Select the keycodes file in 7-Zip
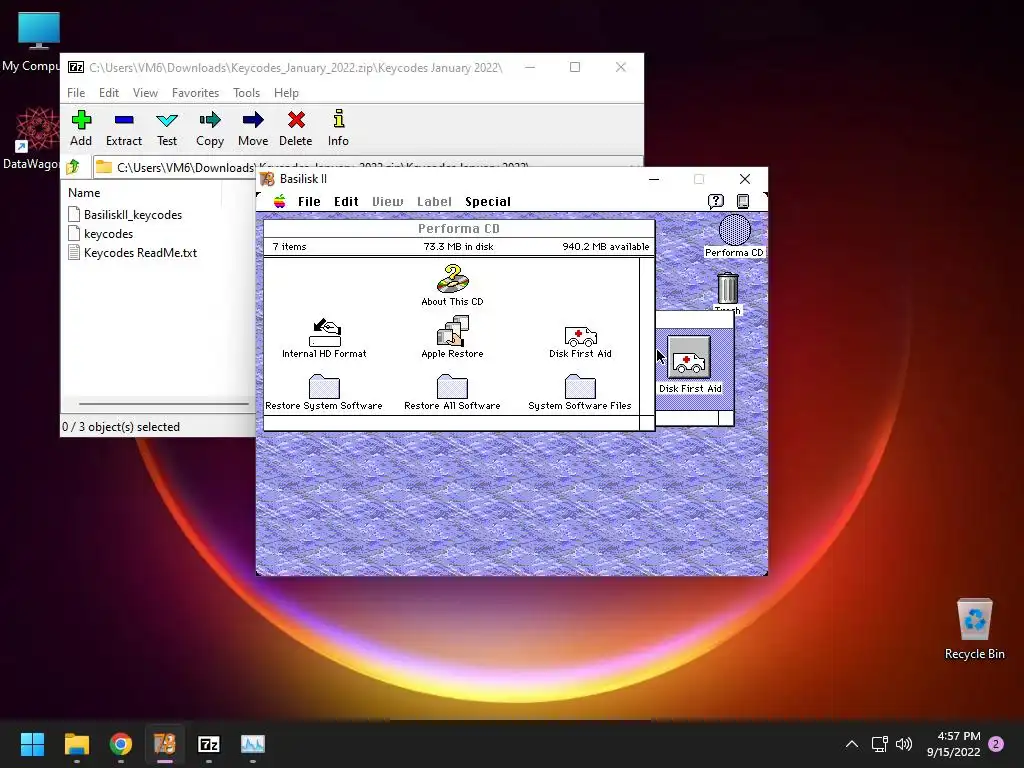 pos(101,233)
